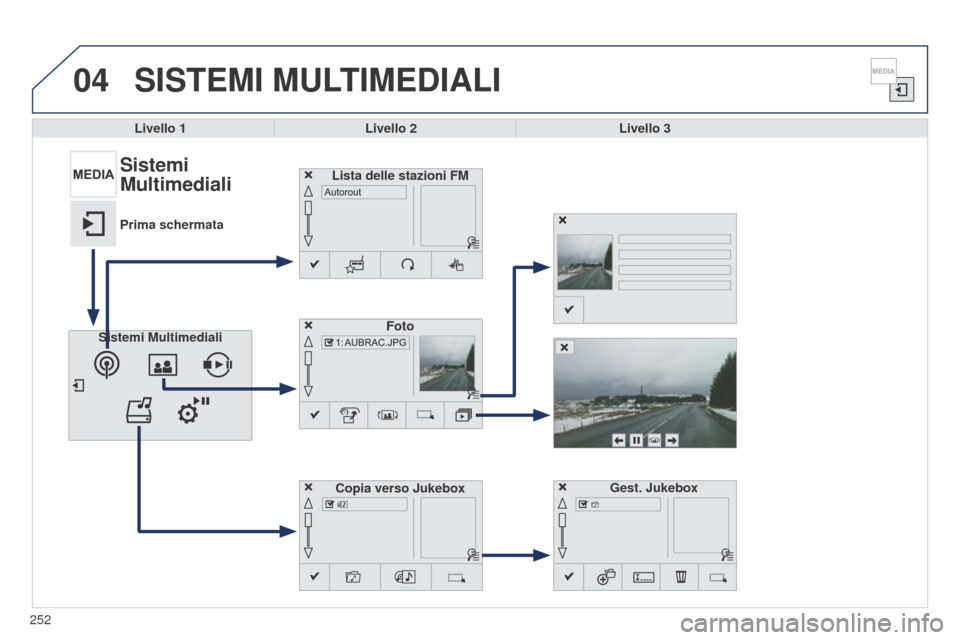
Task: Confirm with checkmark in Copia verso Jukebox
Action: pos(315,577)
